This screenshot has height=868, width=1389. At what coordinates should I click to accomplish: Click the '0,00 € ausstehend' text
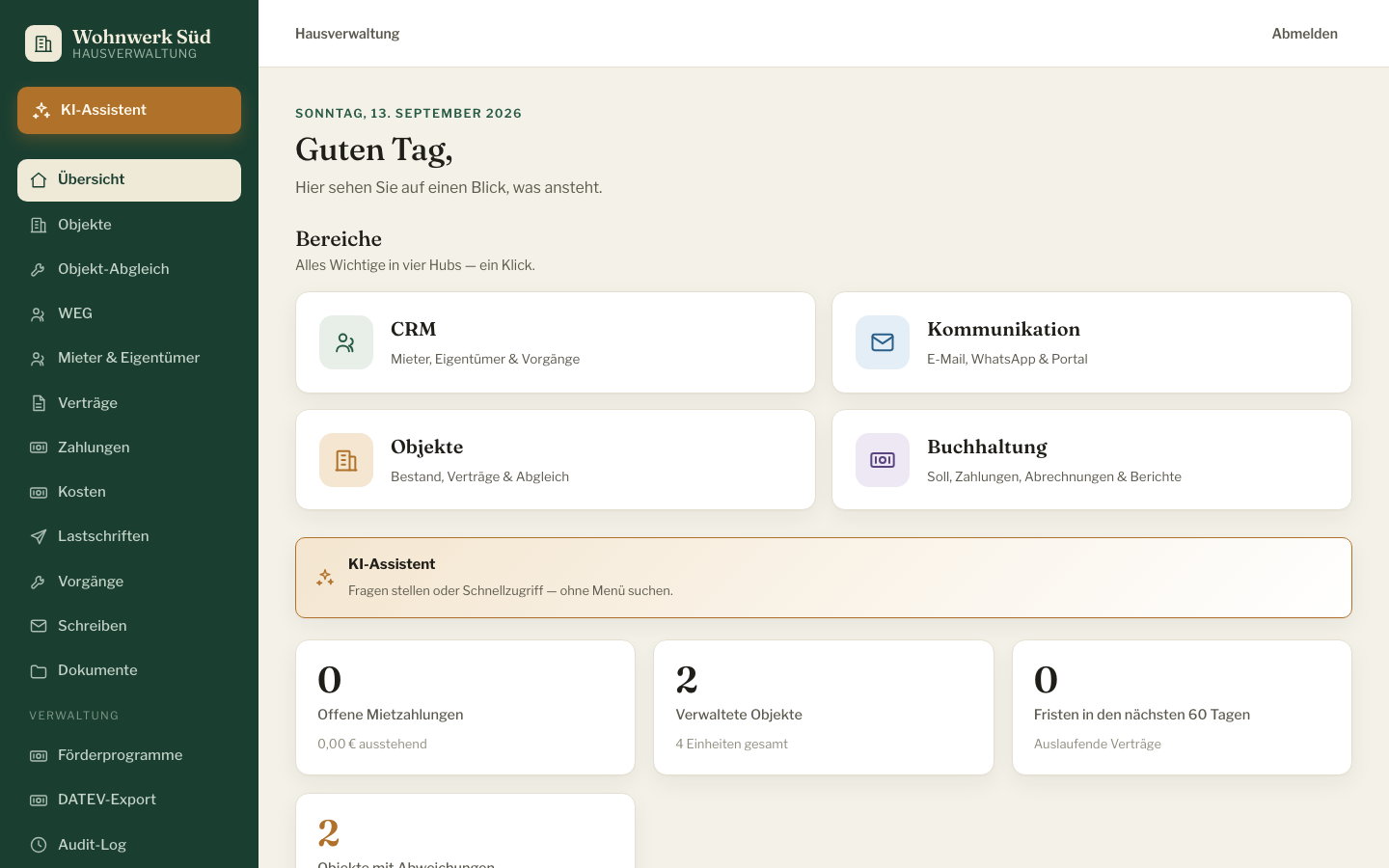(x=372, y=744)
